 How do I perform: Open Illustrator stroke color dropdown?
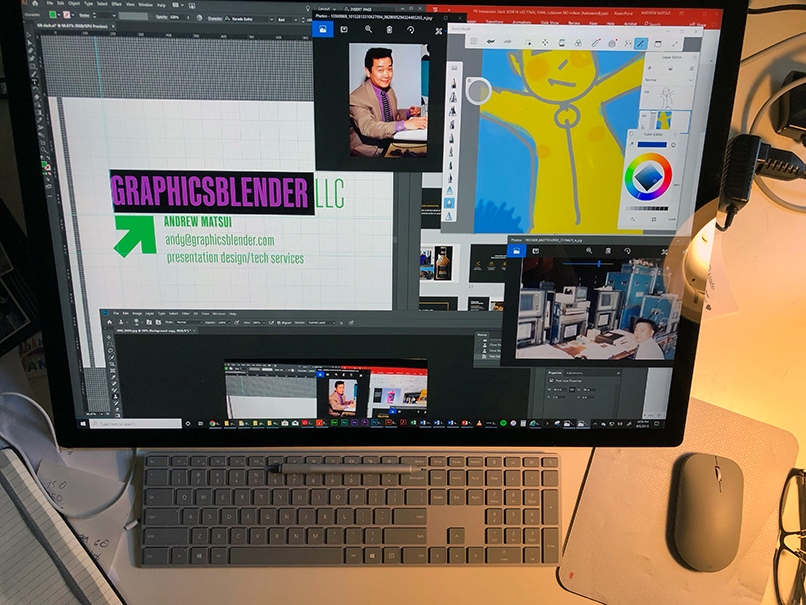point(73,15)
